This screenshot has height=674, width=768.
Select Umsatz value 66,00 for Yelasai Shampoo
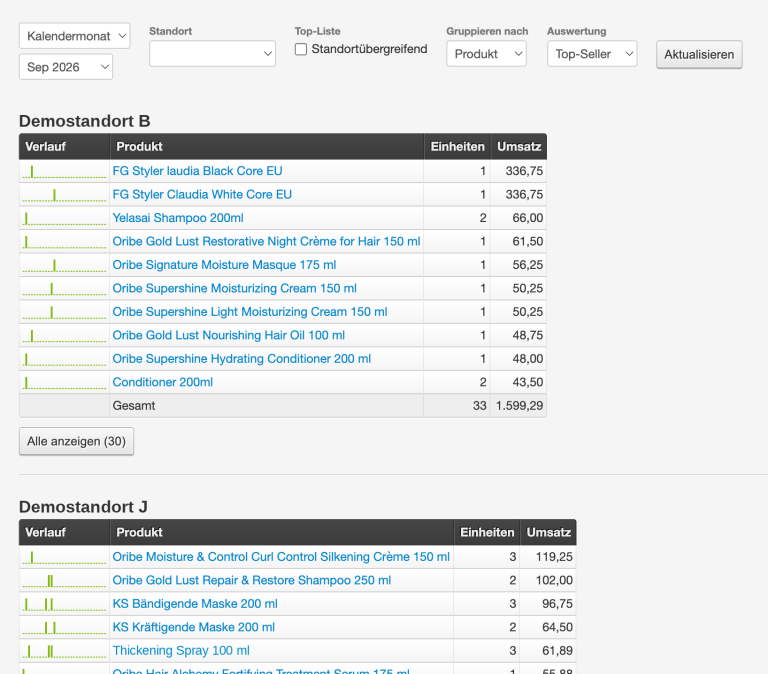(x=528, y=218)
